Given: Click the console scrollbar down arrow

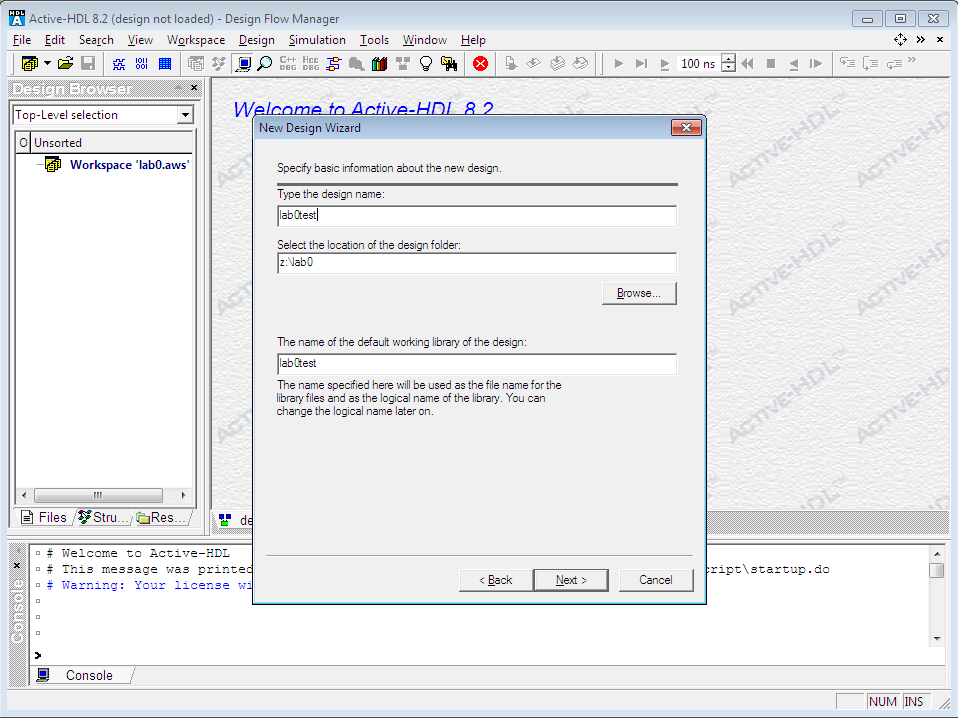Looking at the screenshot, I should coord(937,639).
